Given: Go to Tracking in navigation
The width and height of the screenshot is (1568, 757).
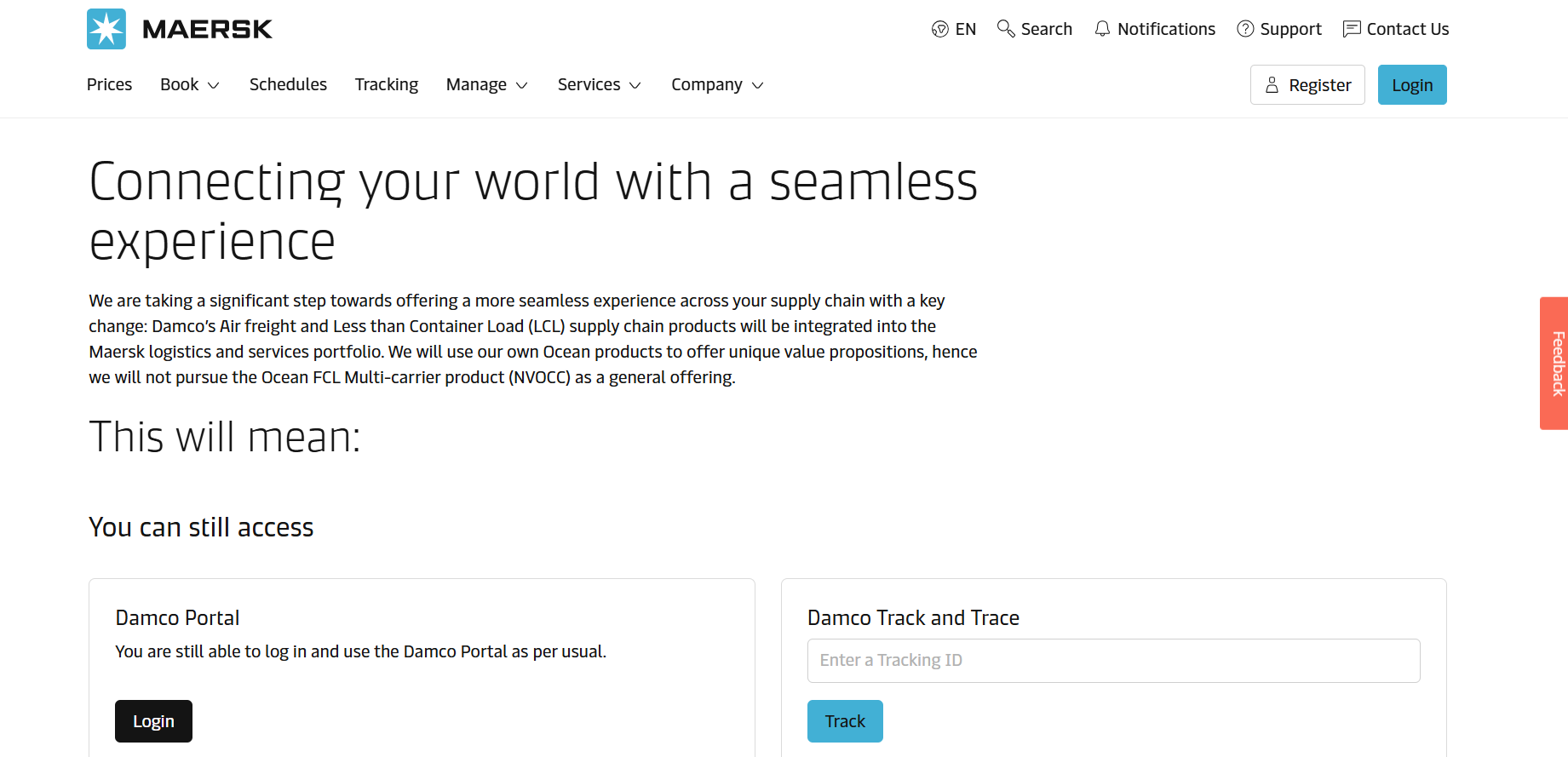Looking at the screenshot, I should (x=387, y=84).
